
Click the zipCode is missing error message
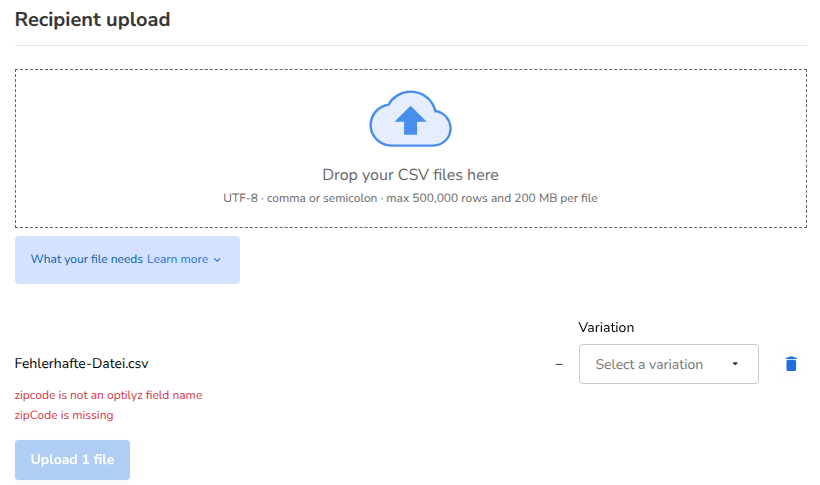(64, 415)
